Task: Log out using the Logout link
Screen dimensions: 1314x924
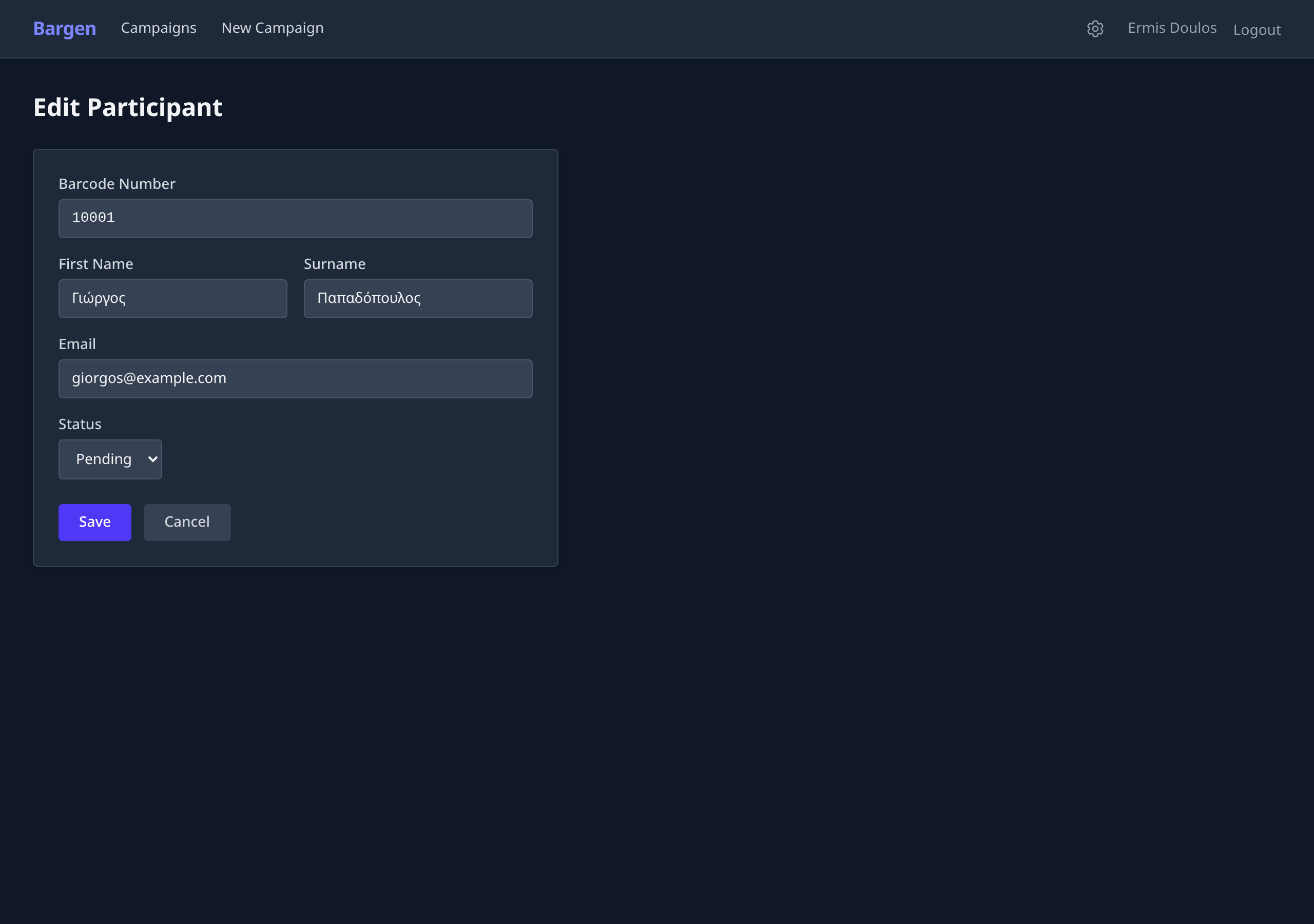Action: (1256, 30)
